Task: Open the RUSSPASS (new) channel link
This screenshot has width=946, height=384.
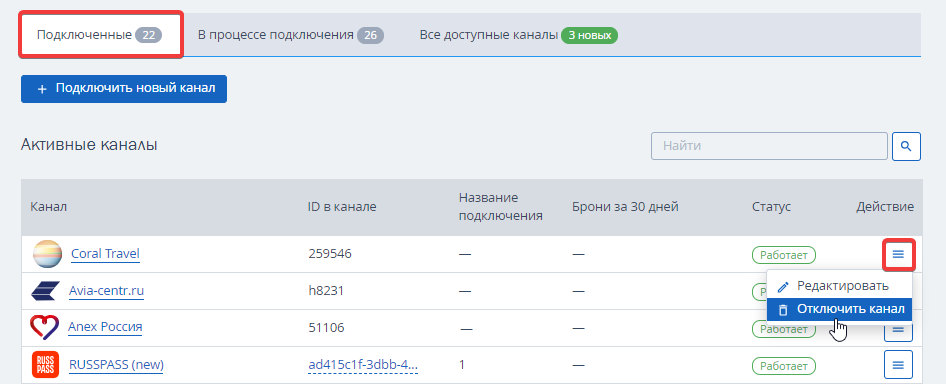Action: point(116,365)
